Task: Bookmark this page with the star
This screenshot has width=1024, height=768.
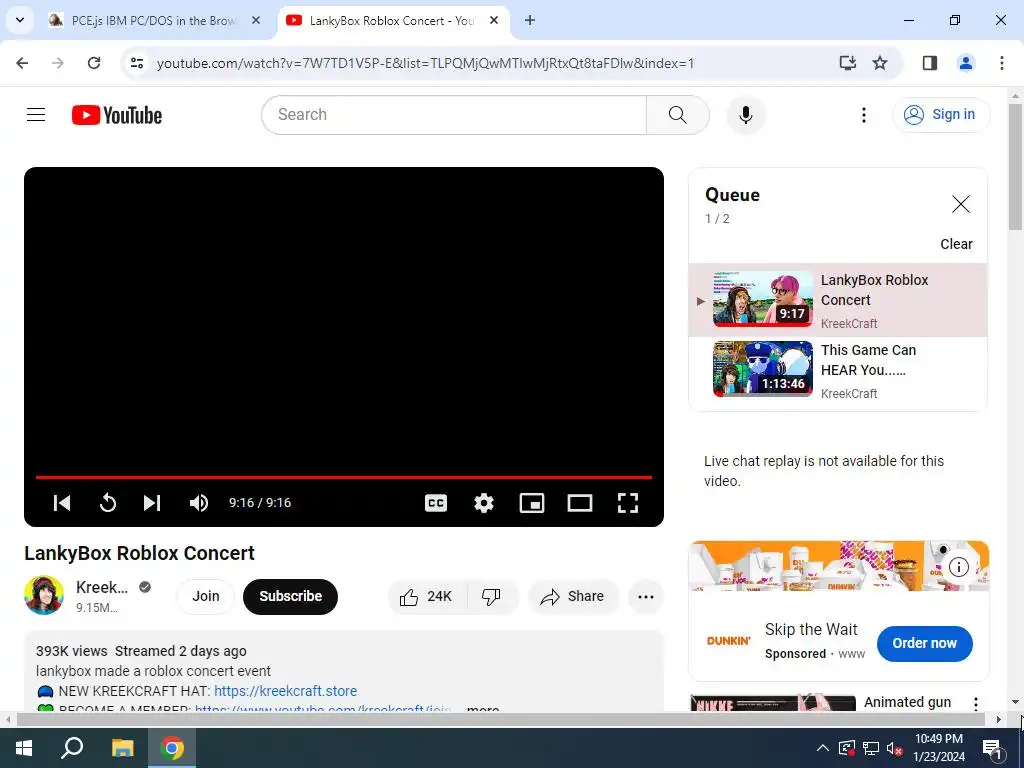Action: 880,63
